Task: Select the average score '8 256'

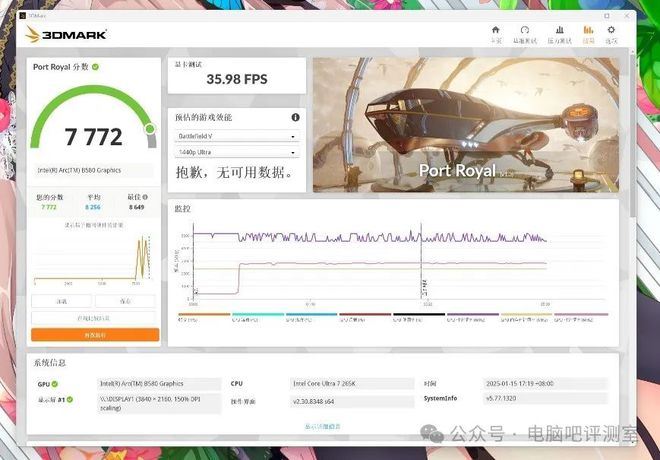Action: pos(93,207)
